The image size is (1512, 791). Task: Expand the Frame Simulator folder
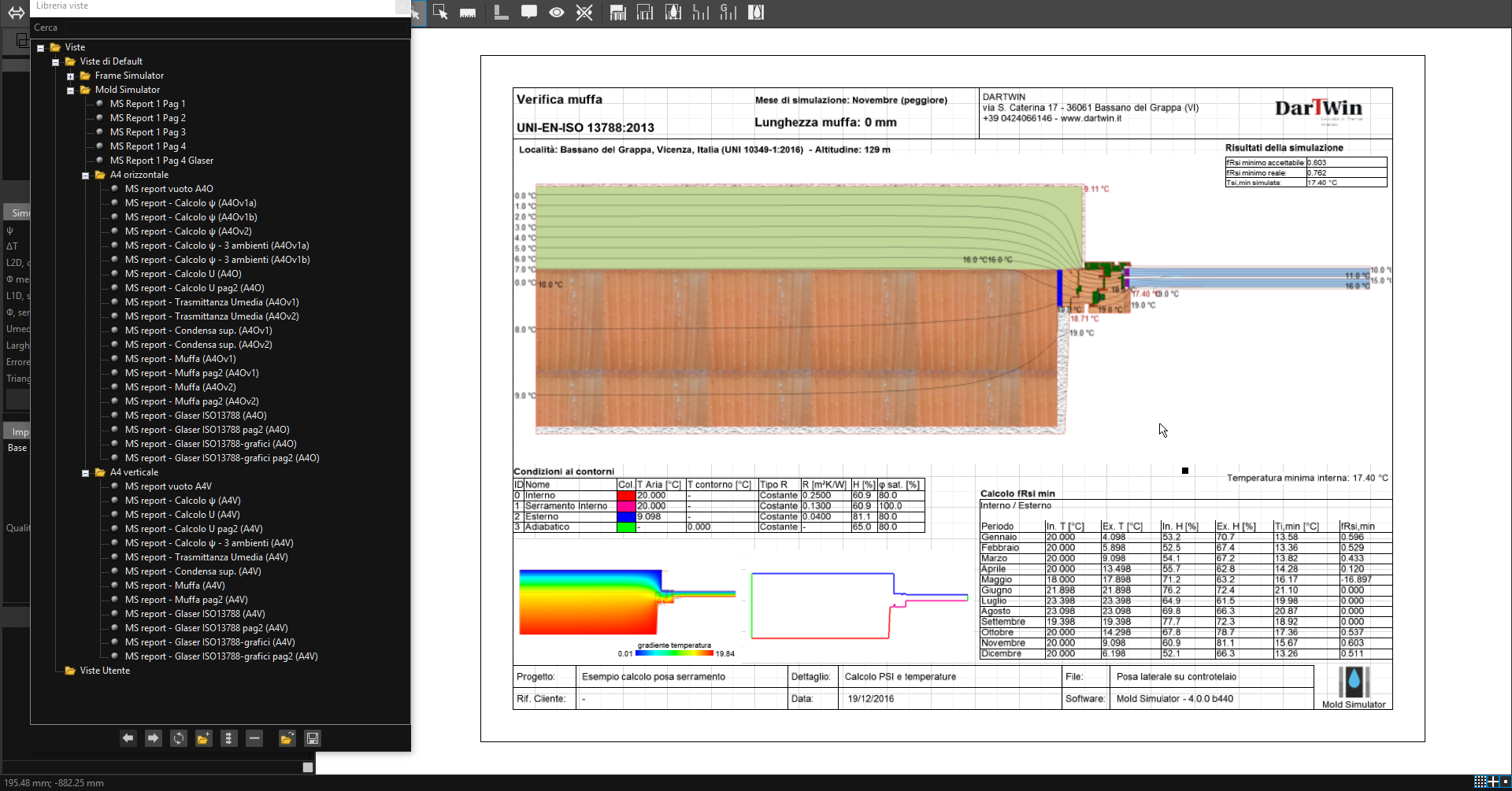[x=71, y=76]
